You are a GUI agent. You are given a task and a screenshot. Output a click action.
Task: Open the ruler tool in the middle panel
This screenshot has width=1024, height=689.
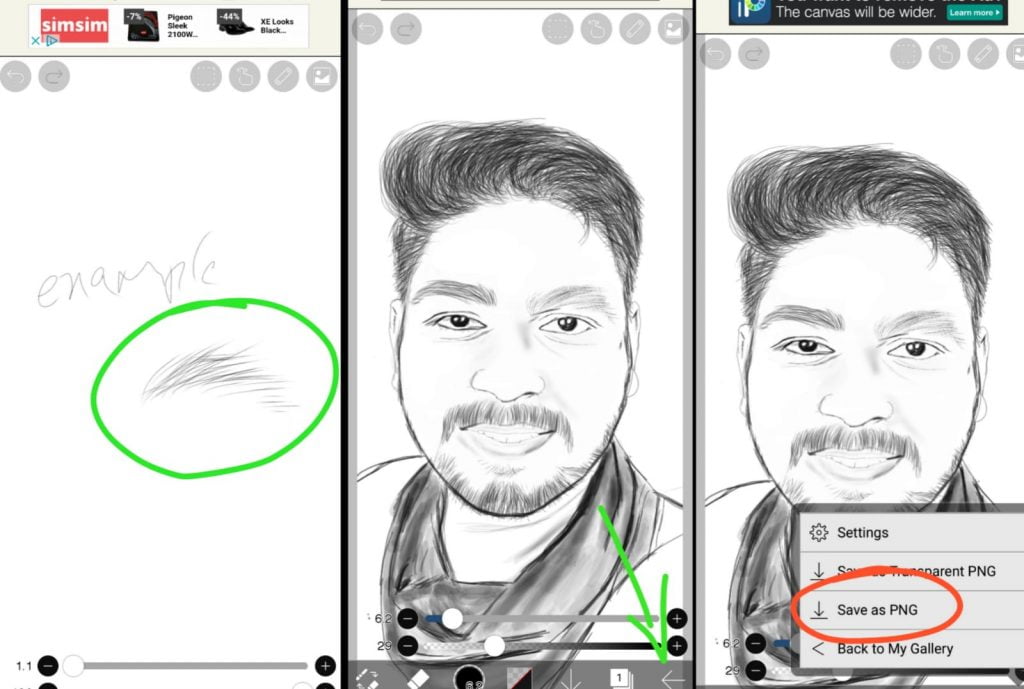click(x=635, y=29)
